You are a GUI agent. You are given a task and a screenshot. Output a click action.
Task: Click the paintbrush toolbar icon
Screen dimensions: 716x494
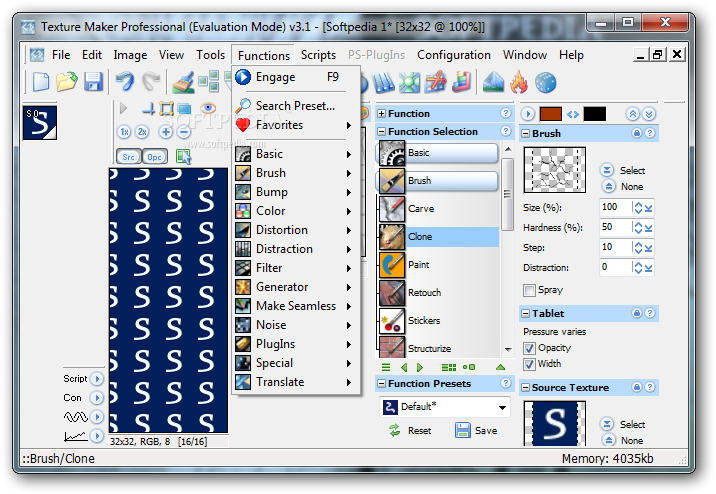click(x=183, y=83)
